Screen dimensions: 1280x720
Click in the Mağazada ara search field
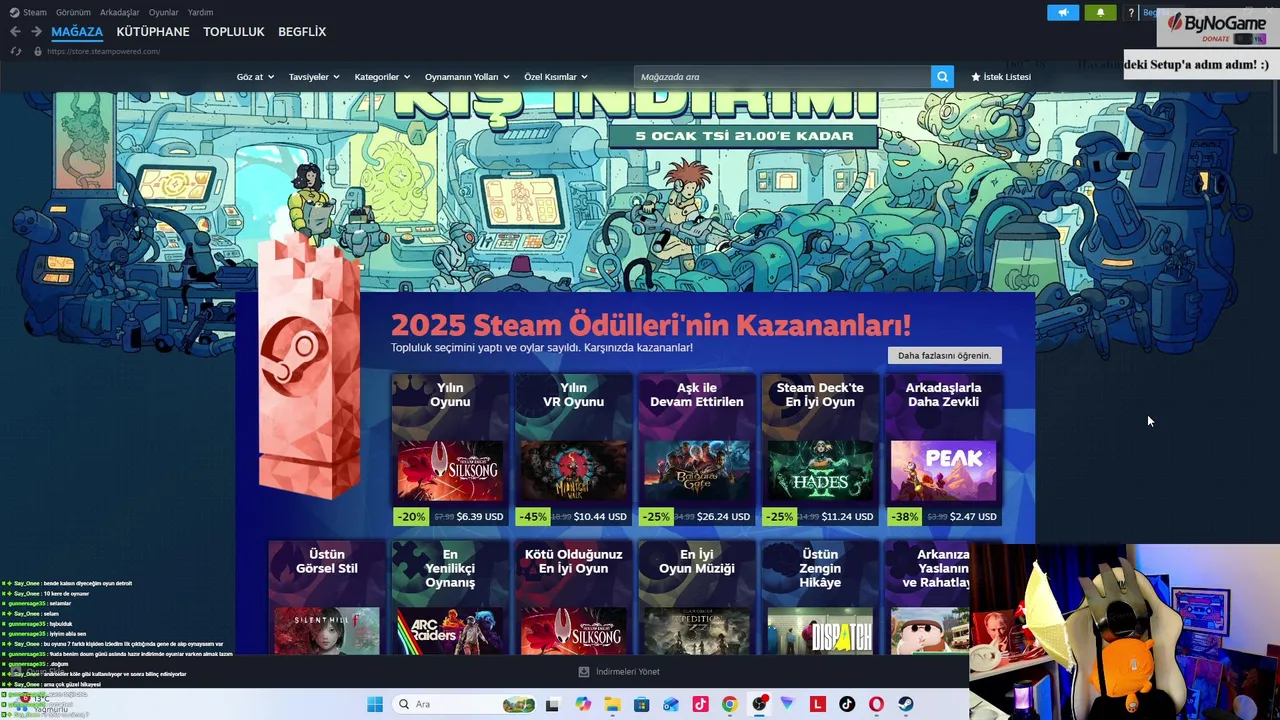tap(782, 77)
